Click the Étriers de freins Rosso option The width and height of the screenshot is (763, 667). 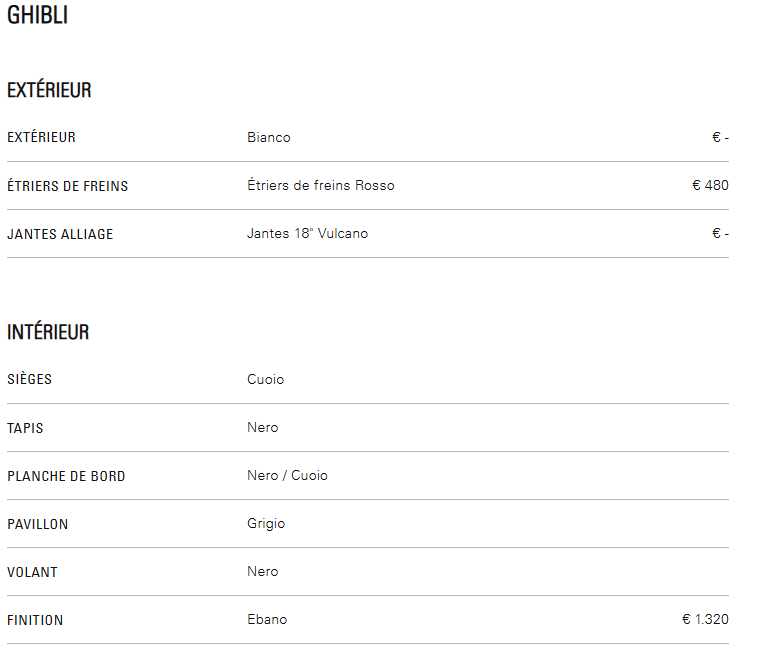[321, 185]
